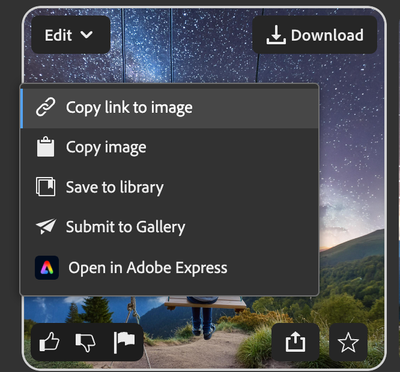
Task: Click the share icon button
Action: pos(295,342)
